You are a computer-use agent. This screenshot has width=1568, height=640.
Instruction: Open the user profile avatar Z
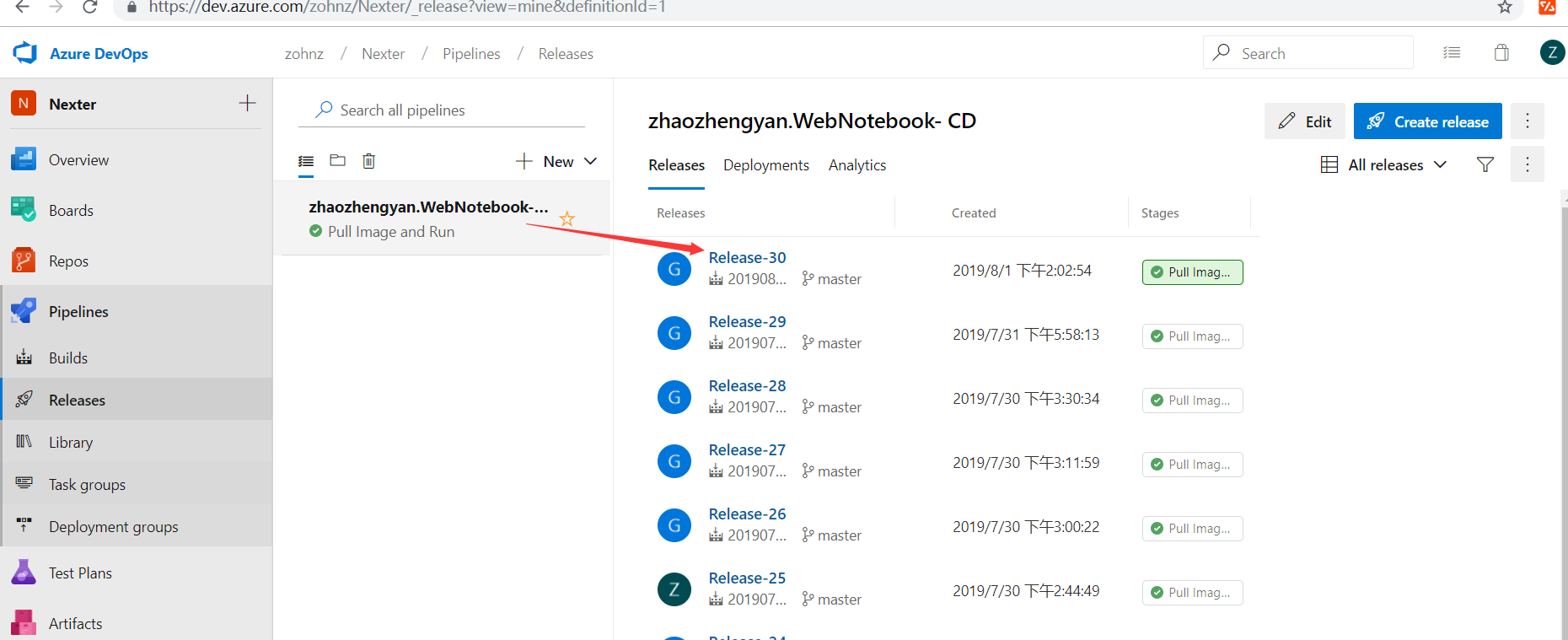click(1553, 53)
